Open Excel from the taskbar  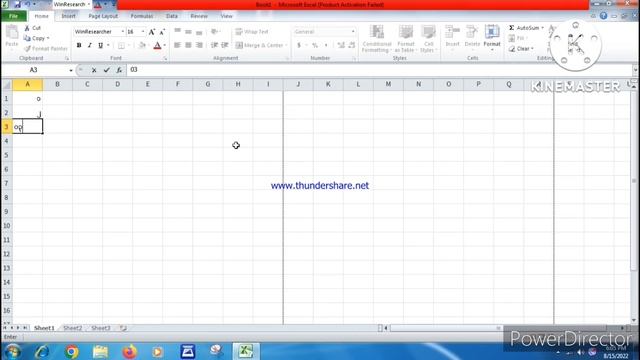246,351
